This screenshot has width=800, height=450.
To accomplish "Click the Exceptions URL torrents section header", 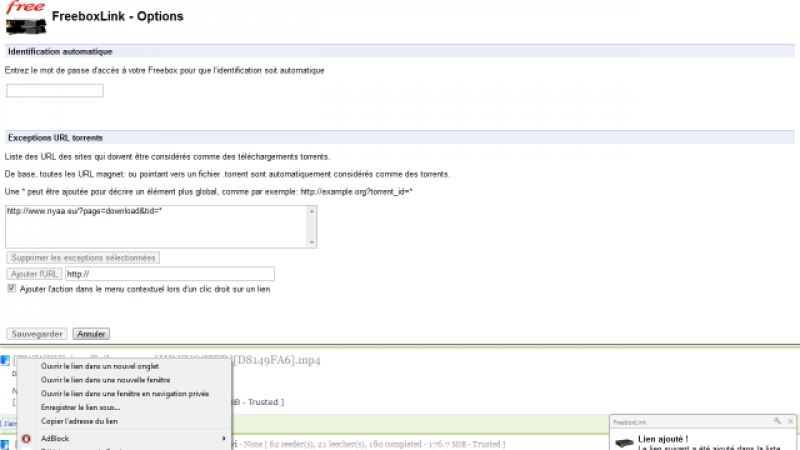I will pos(400,138).
